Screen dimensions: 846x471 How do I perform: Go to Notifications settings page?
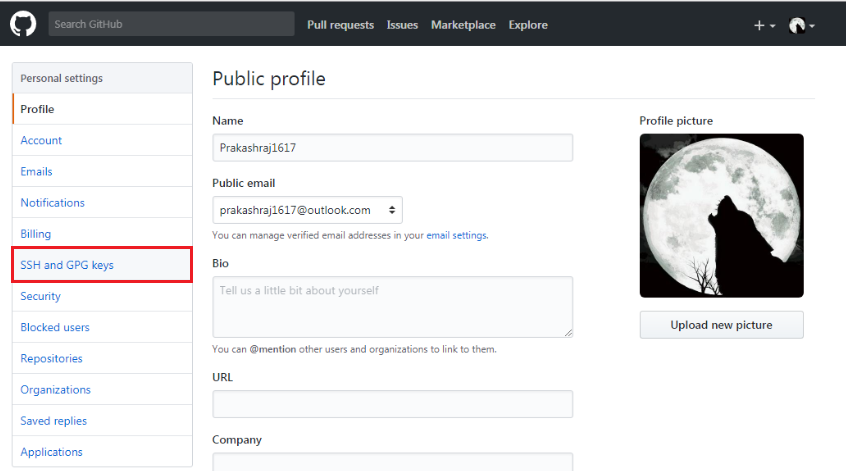52,202
